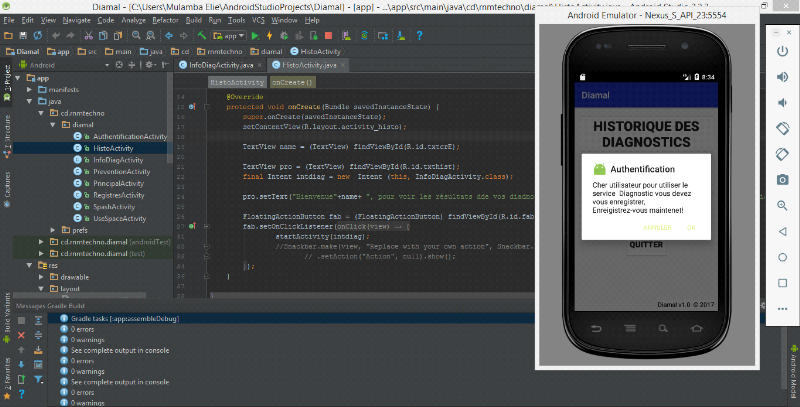Click the green Run app button

click(255, 35)
